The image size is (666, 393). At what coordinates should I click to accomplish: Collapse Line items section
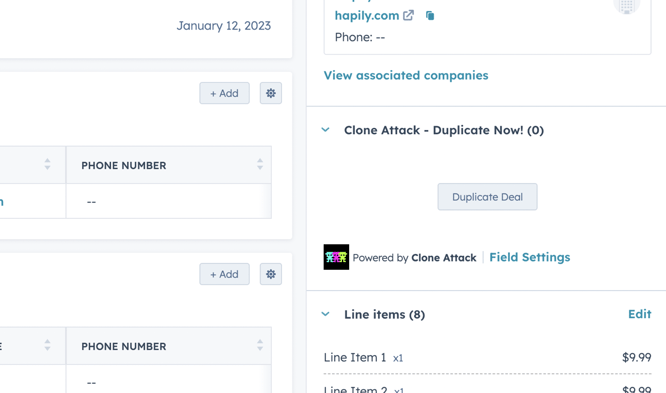(325, 314)
